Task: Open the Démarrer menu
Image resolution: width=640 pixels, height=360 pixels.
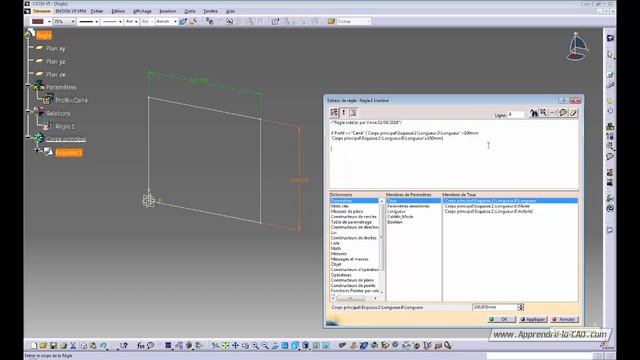Action: (42, 11)
